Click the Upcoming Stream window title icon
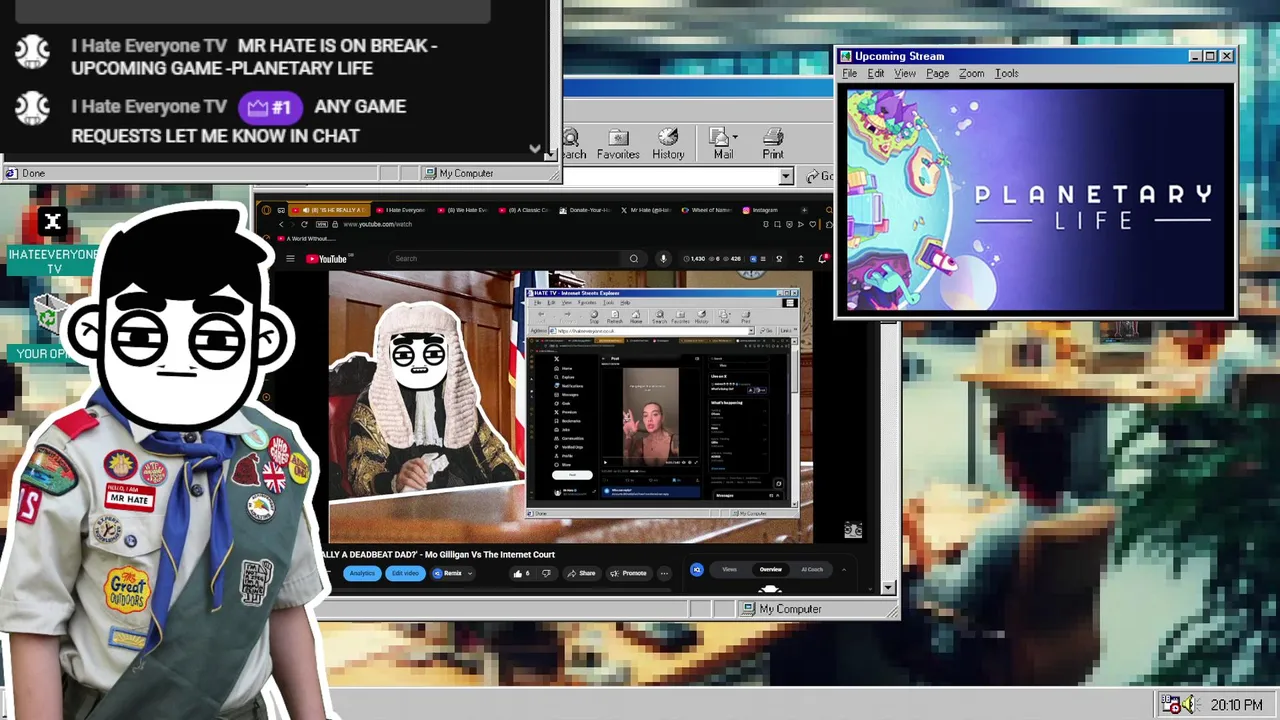The image size is (1280, 720). (x=846, y=56)
